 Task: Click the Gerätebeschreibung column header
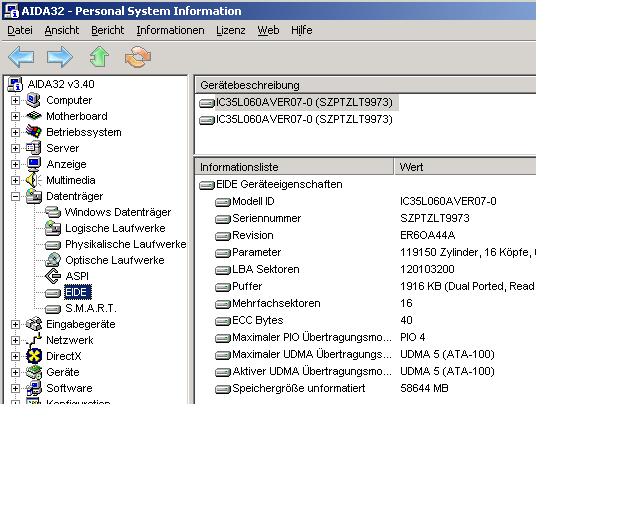[x=366, y=85]
